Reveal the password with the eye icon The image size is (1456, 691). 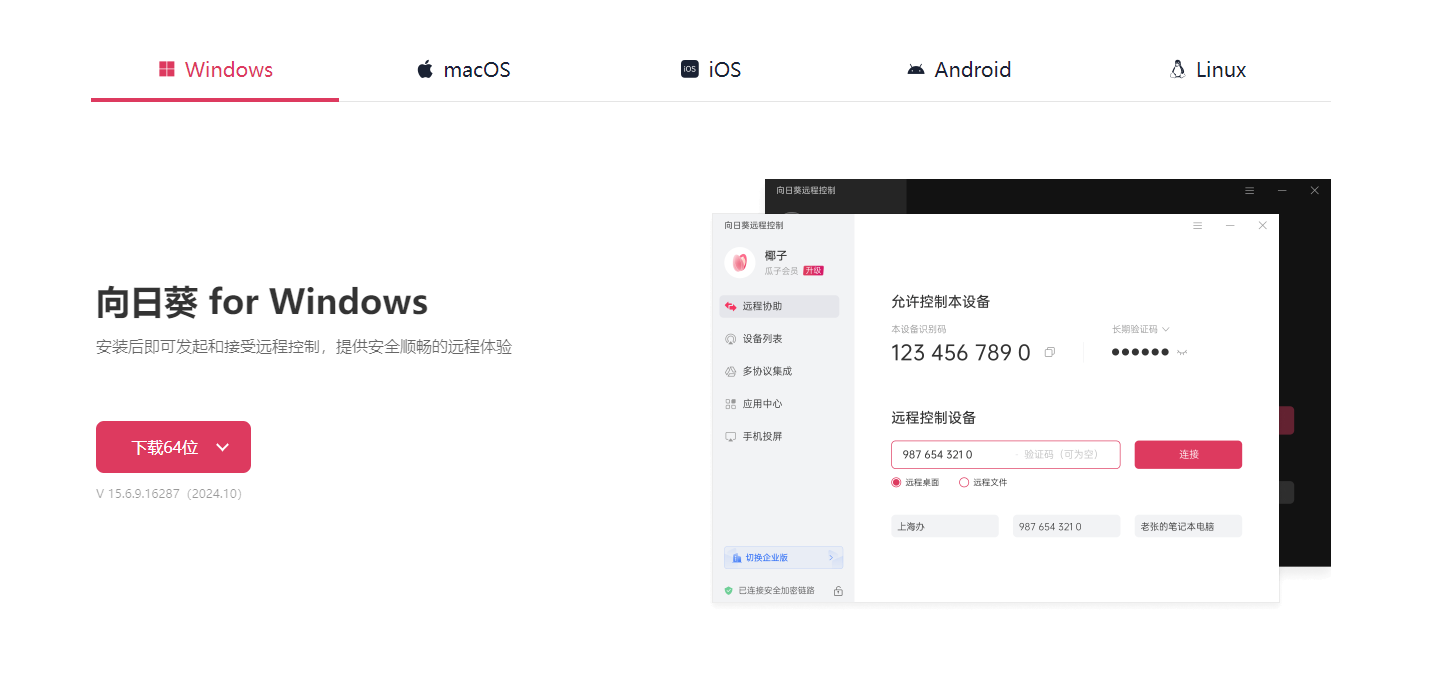point(1182,352)
